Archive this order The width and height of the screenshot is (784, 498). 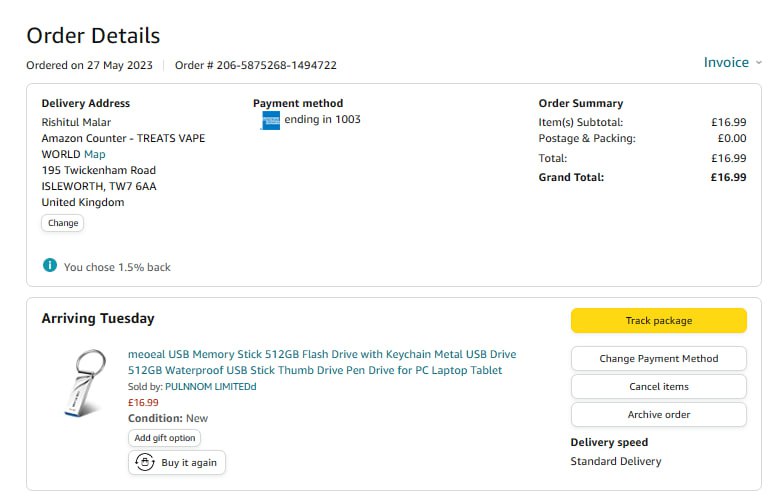point(658,415)
